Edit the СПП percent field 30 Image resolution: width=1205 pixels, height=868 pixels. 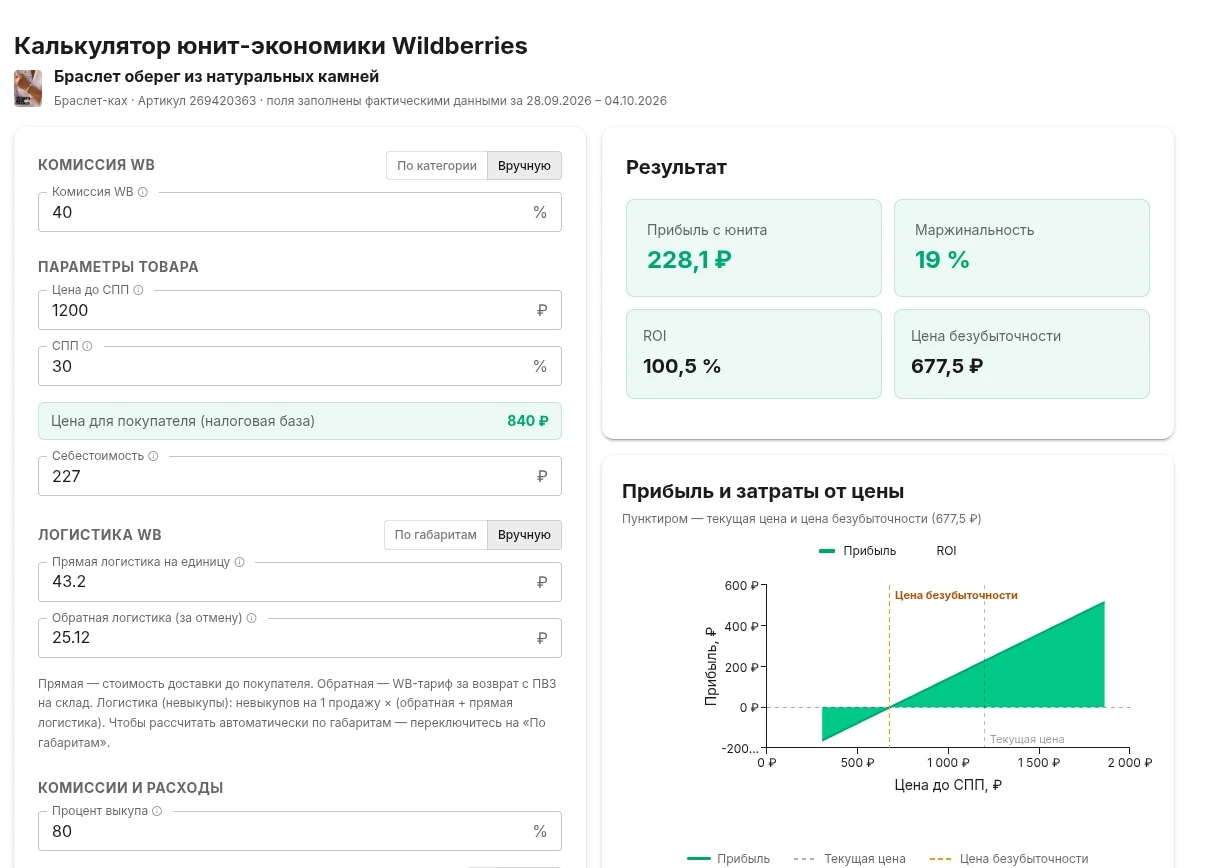click(x=300, y=366)
